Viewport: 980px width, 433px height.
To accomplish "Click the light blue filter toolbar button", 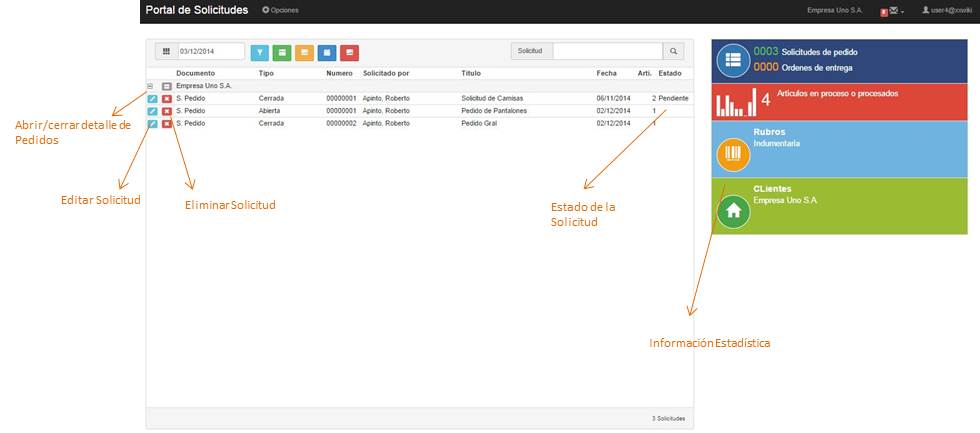I will click(260, 52).
